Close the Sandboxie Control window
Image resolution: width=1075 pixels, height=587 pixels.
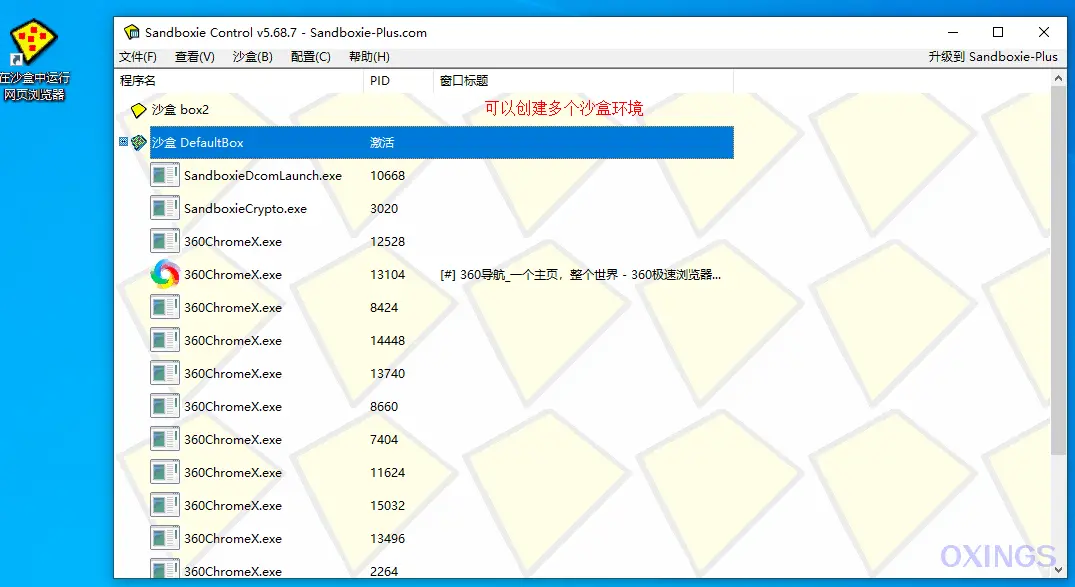click(1043, 32)
